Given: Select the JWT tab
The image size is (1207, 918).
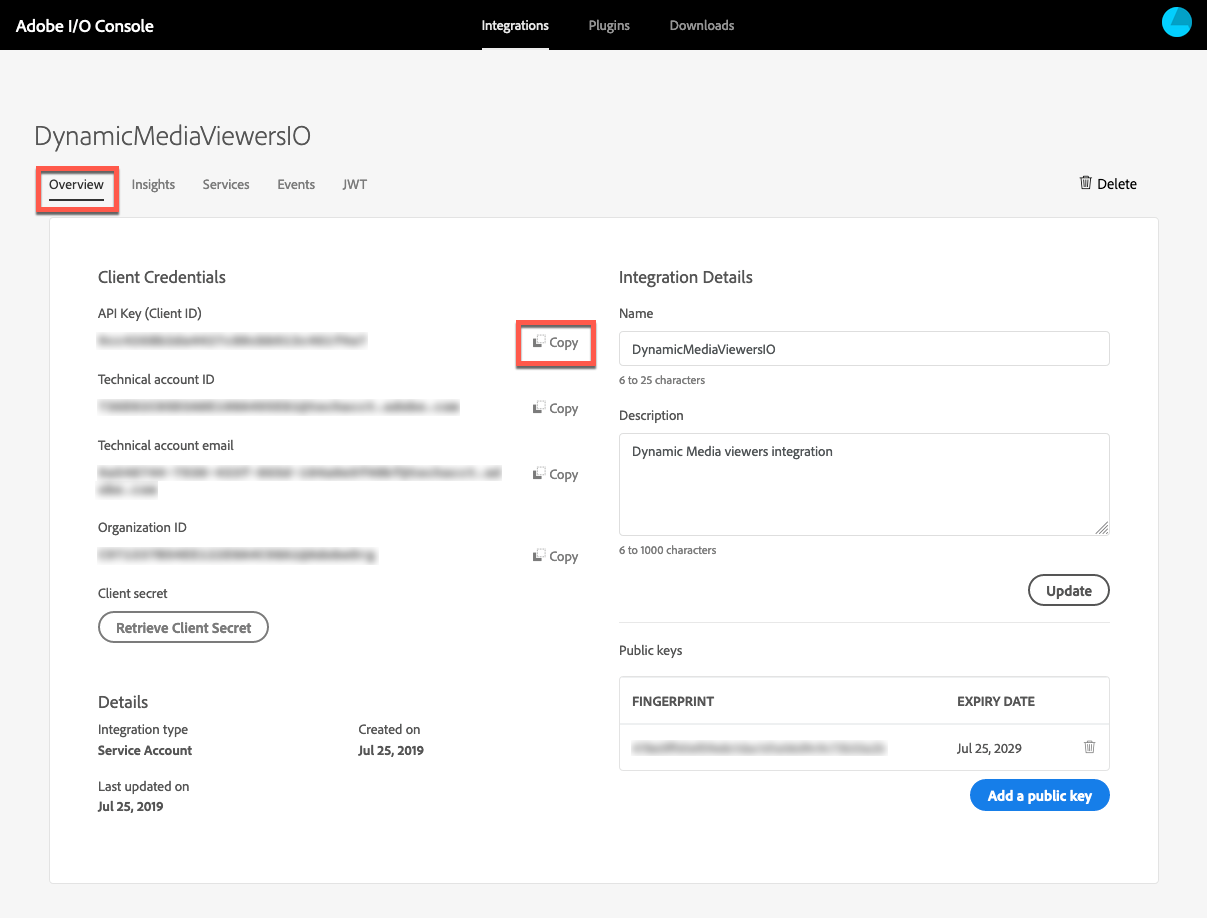Looking at the screenshot, I should click(x=355, y=185).
